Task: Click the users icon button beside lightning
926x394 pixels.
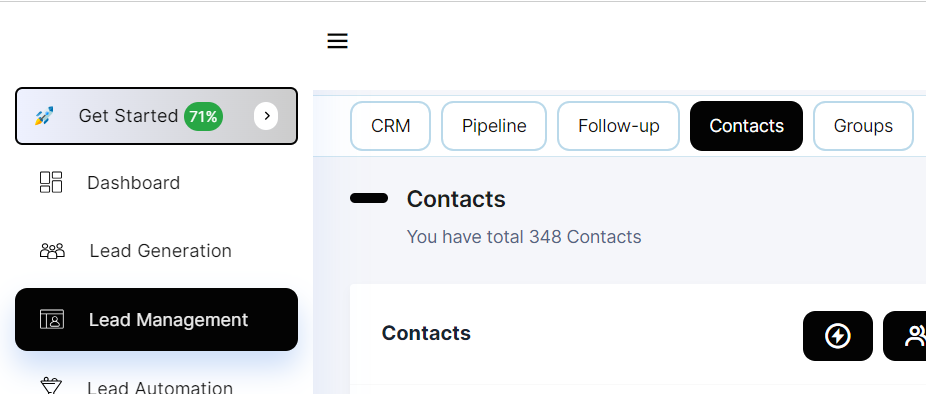Action: (905, 336)
